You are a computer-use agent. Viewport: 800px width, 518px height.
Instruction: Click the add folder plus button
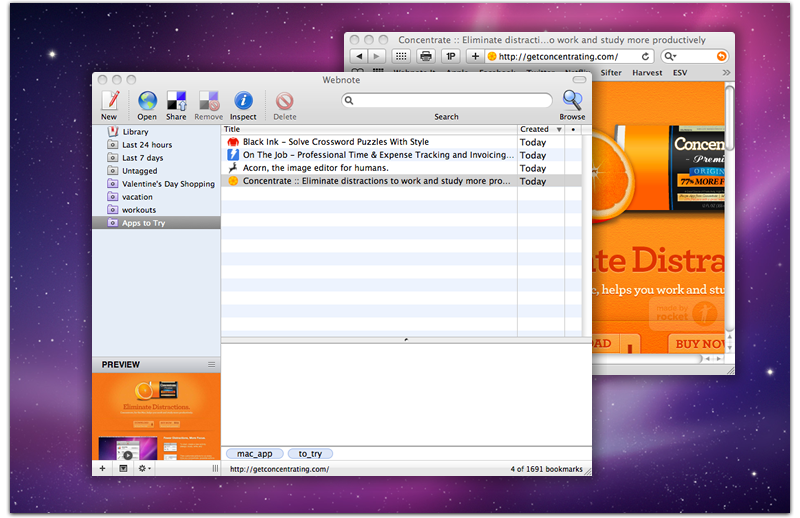coord(103,468)
